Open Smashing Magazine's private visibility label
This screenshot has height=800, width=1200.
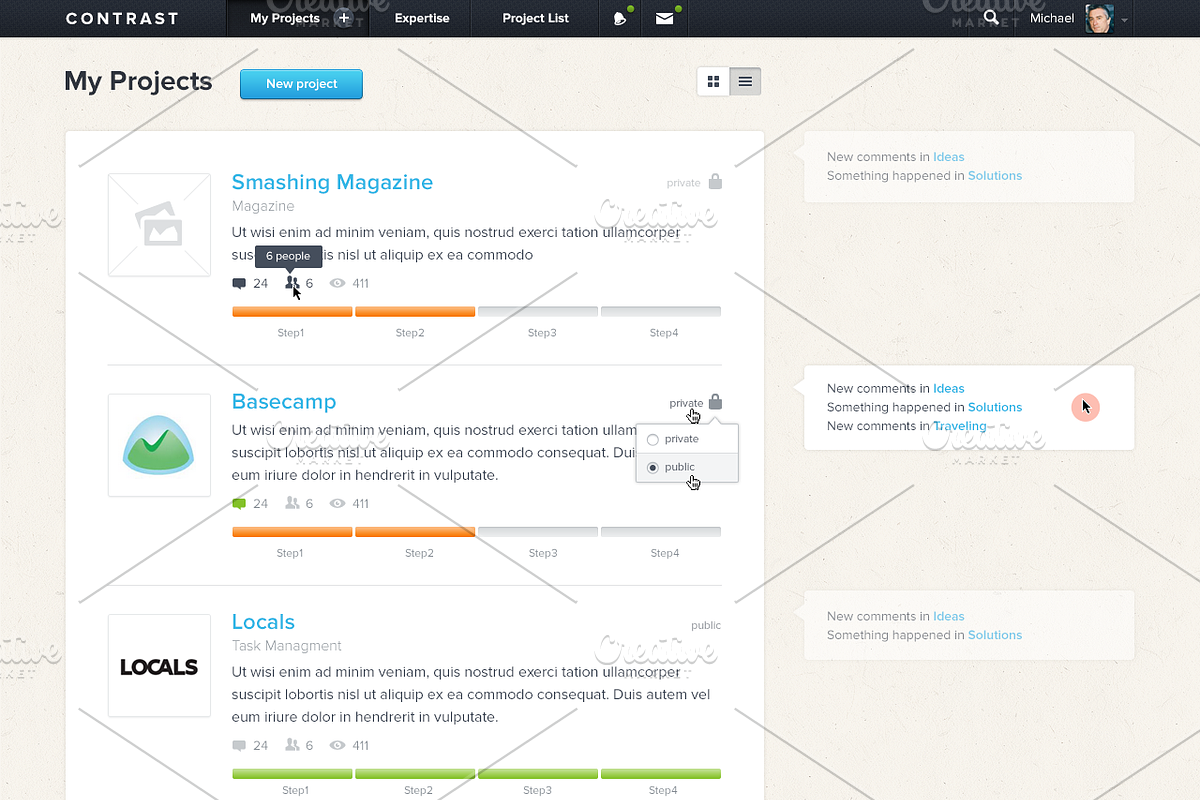click(x=684, y=183)
